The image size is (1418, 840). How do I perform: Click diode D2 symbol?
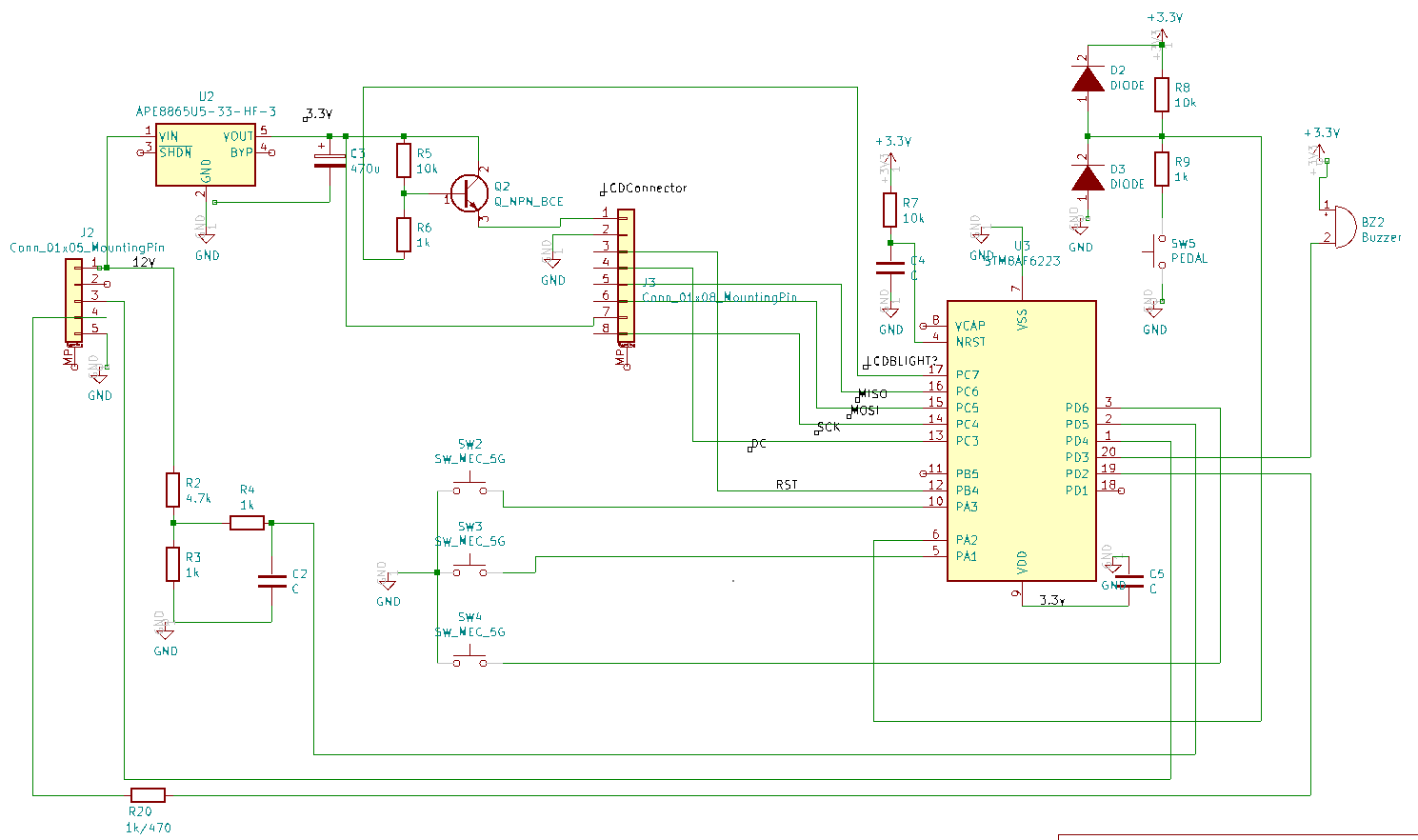pyautogui.click(x=1088, y=78)
